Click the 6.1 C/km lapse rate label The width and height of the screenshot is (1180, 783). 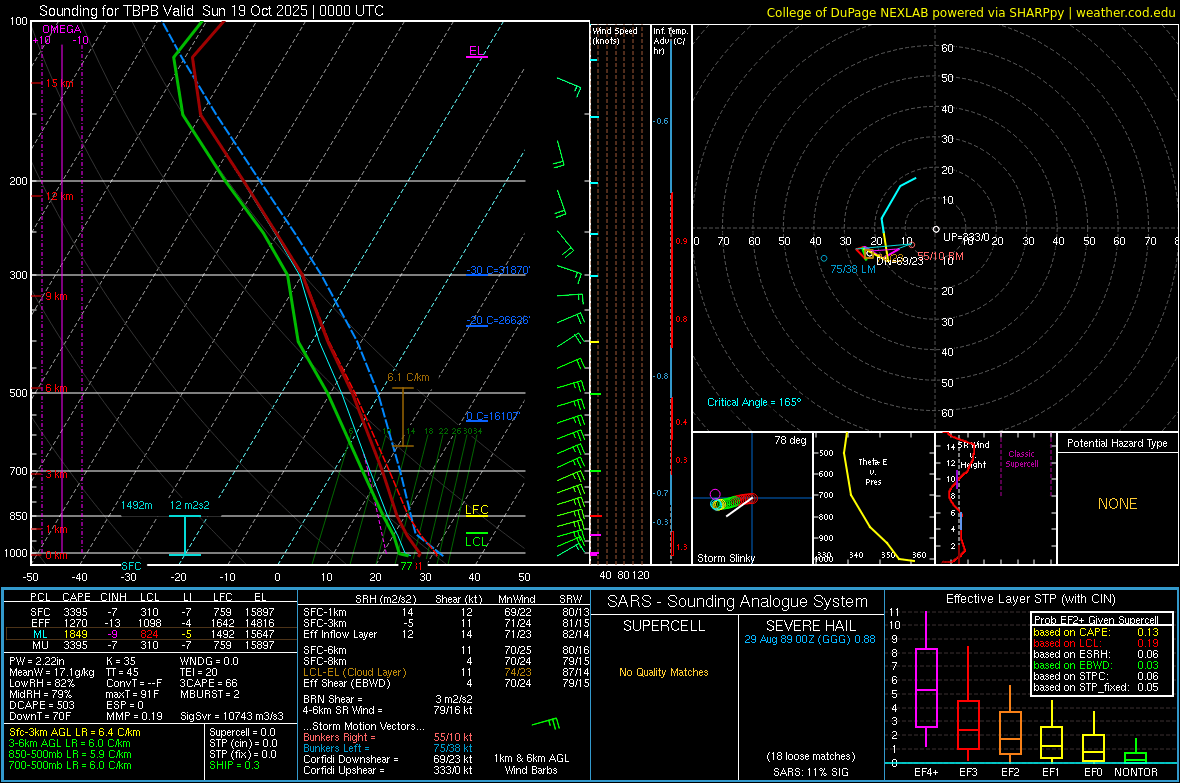[408, 377]
